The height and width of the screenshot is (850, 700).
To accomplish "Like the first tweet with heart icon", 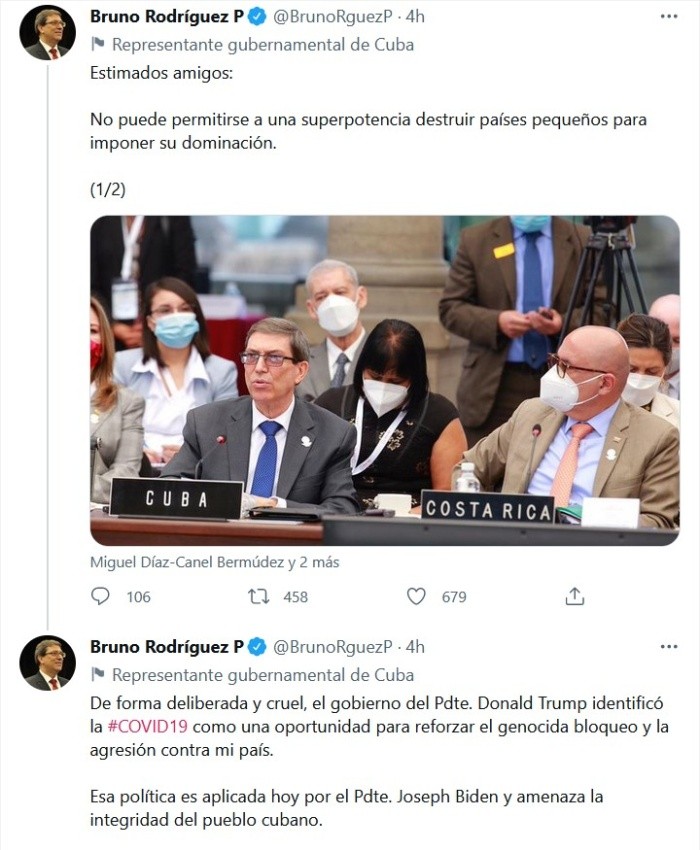I will (x=416, y=597).
